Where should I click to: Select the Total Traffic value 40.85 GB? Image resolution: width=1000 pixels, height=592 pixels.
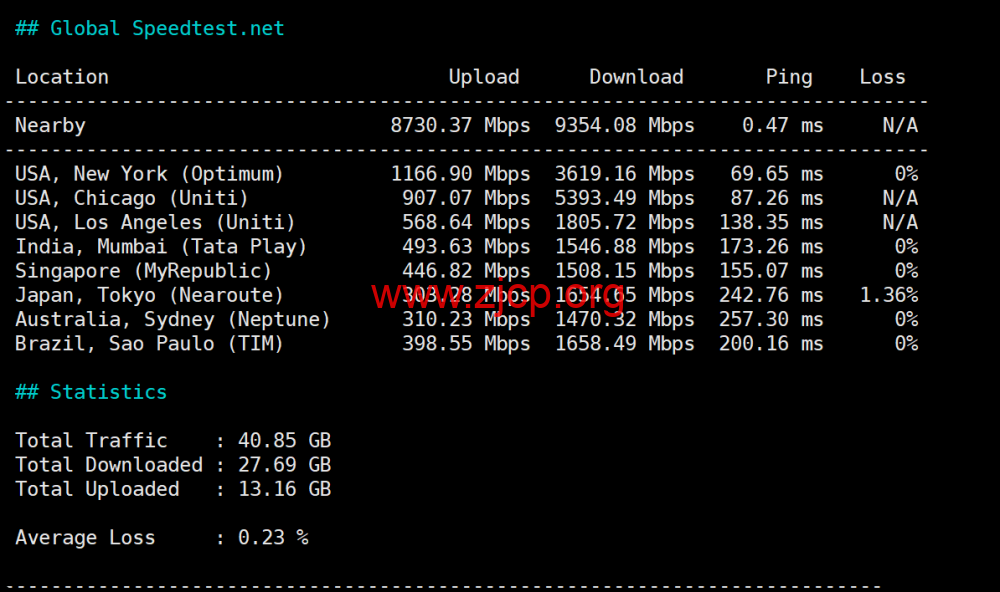click(x=284, y=441)
